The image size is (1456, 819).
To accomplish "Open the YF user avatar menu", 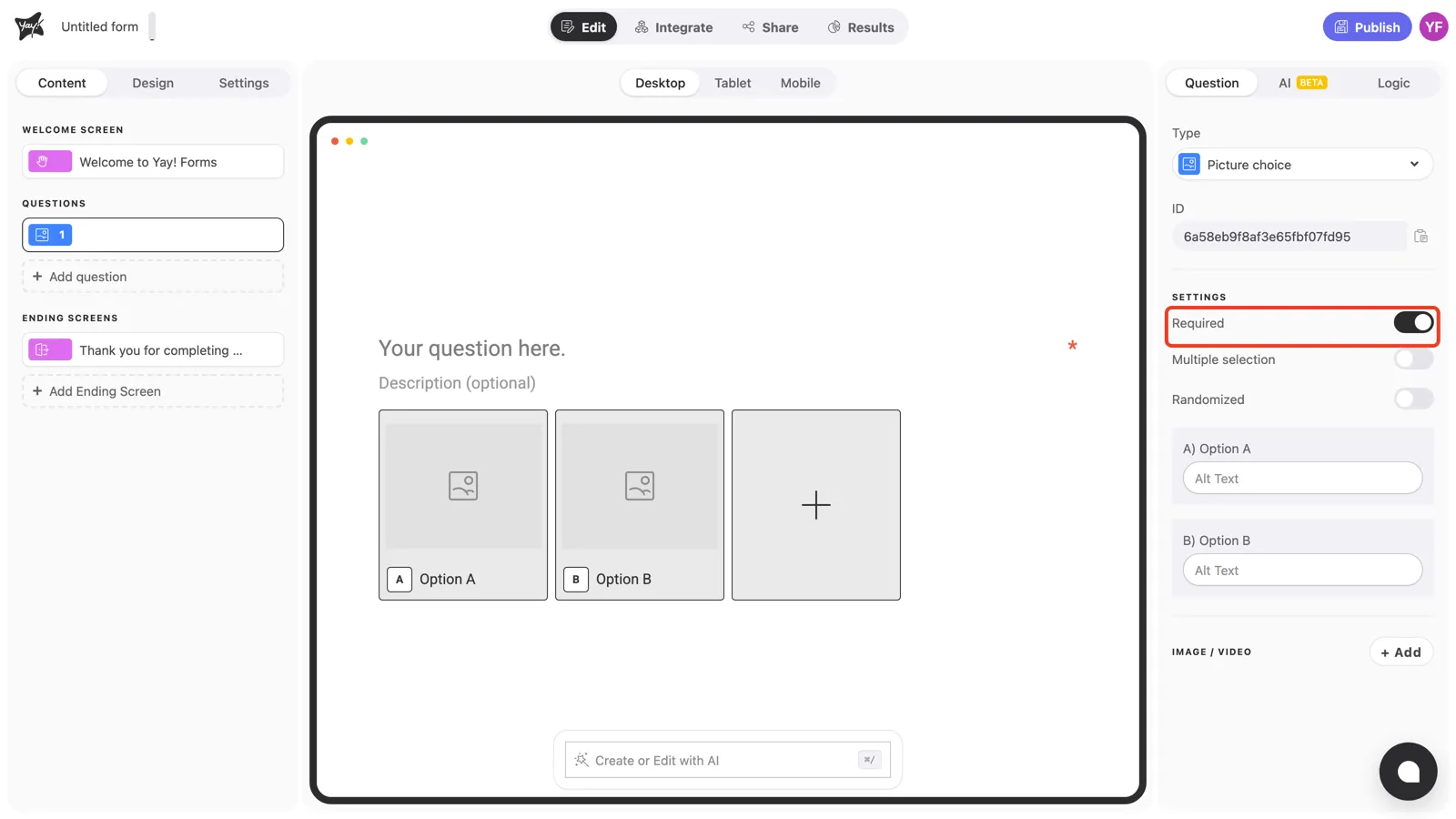I will [x=1433, y=26].
